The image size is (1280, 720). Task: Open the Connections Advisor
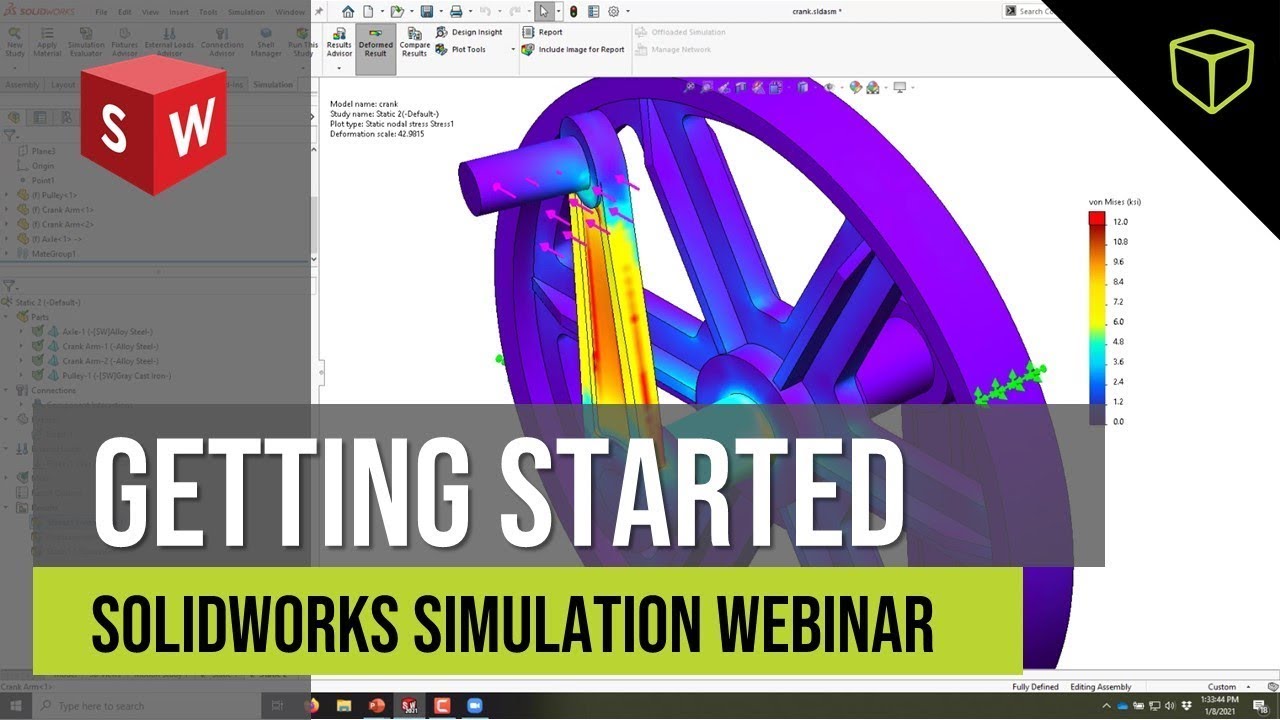pyautogui.click(x=222, y=41)
